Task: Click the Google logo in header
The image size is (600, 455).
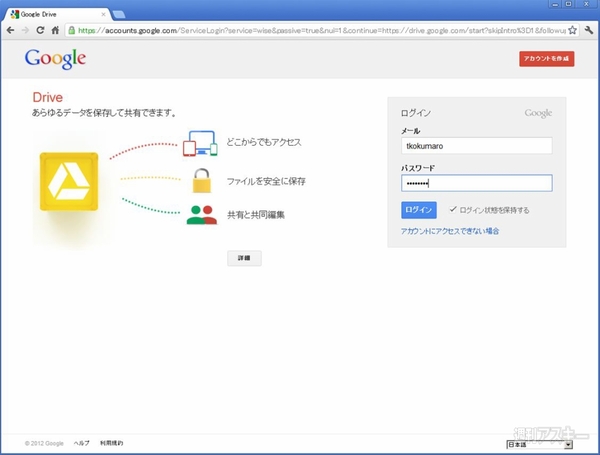Action: 55,59
